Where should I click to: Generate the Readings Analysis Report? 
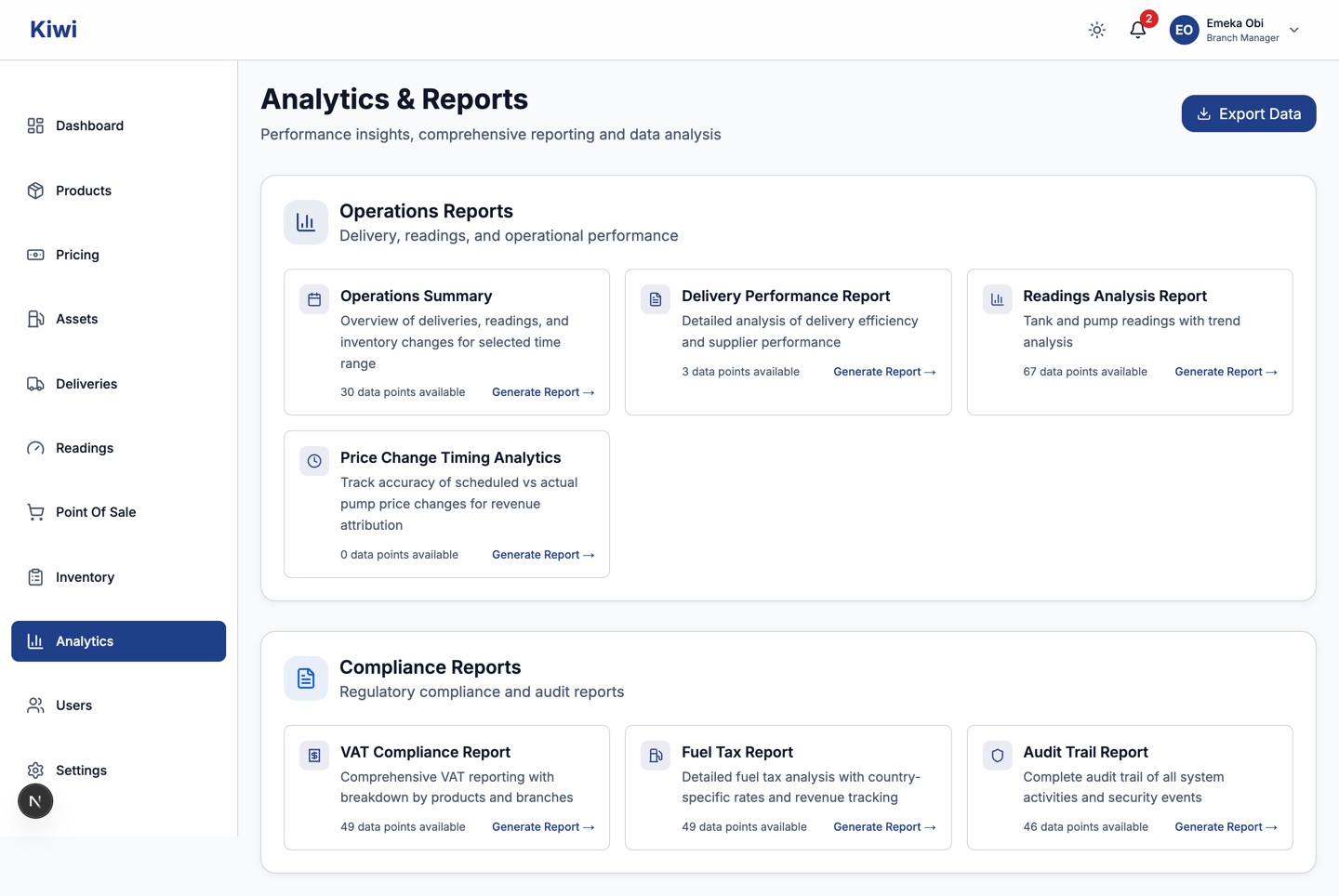coord(1226,372)
